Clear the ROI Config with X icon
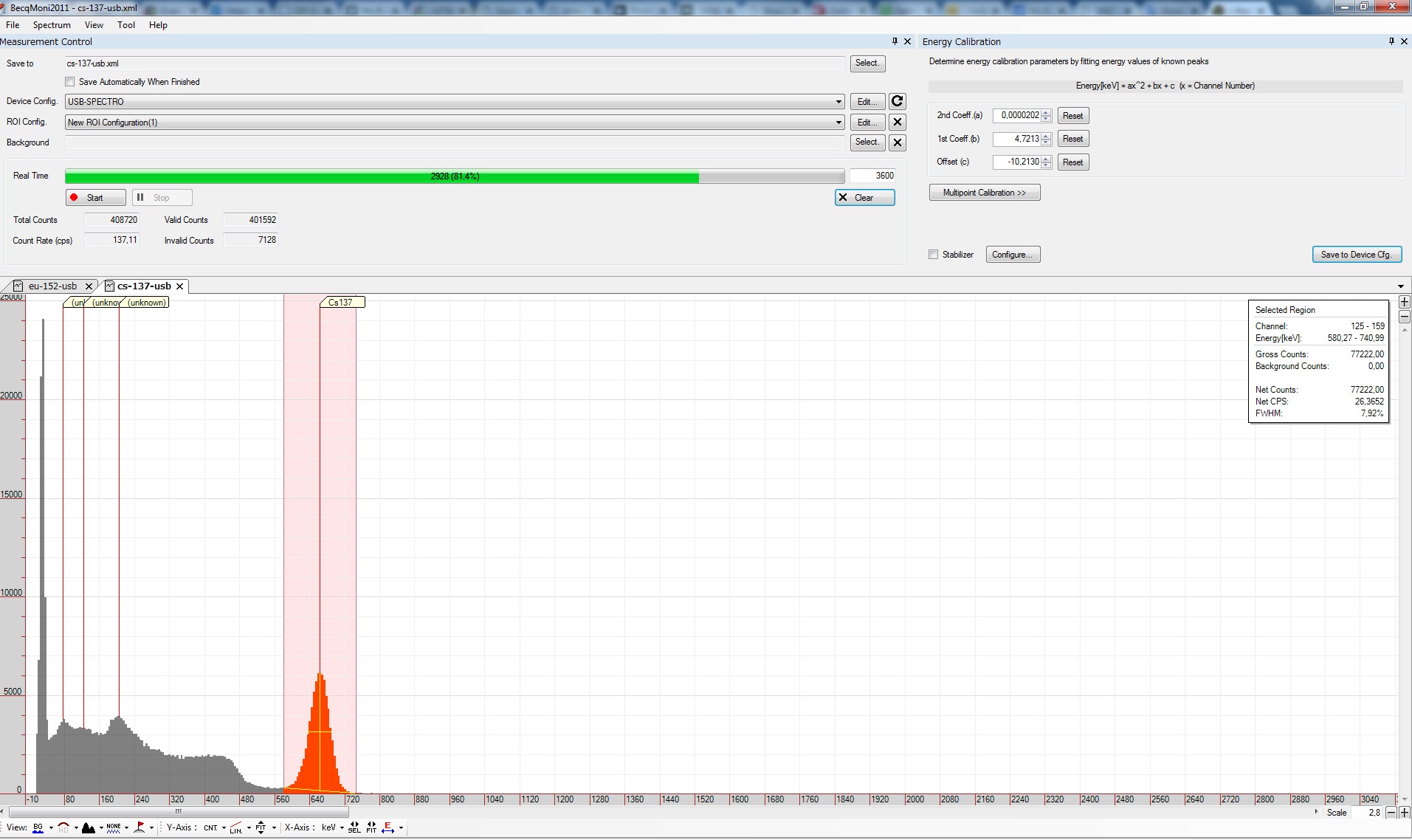This screenshot has width=1412, height=840. pyautogui.click(x=897, y=123)
